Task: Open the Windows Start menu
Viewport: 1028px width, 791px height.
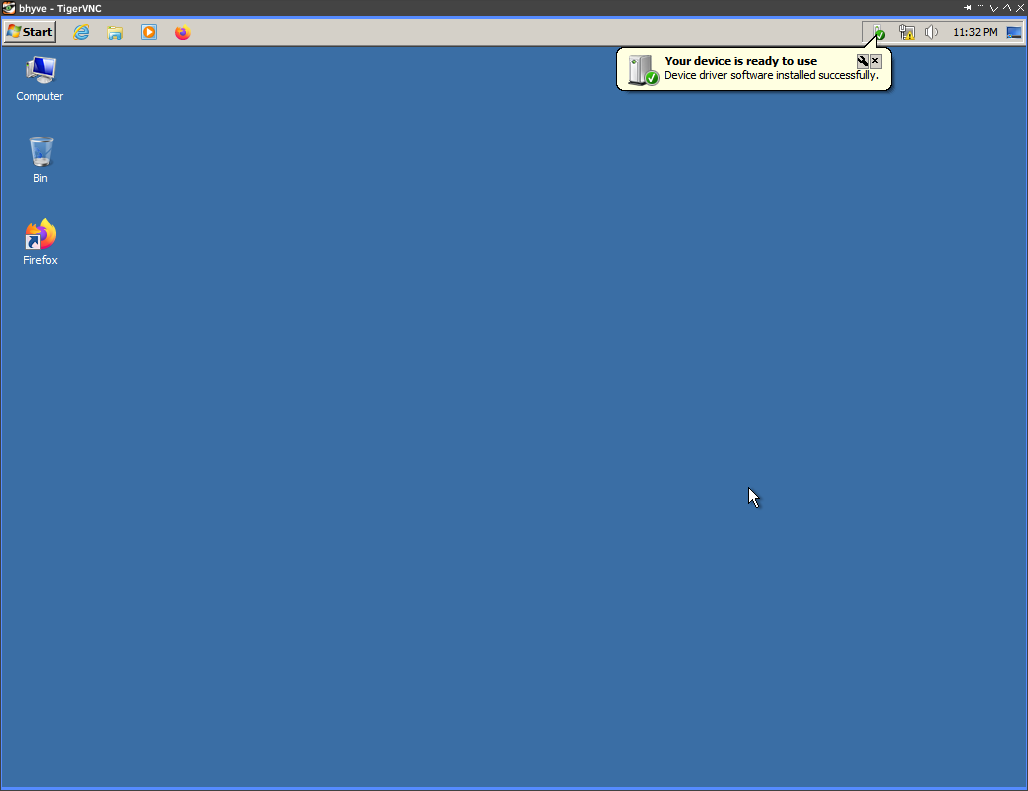Action: pyautogui.click(x=30, y=32)
